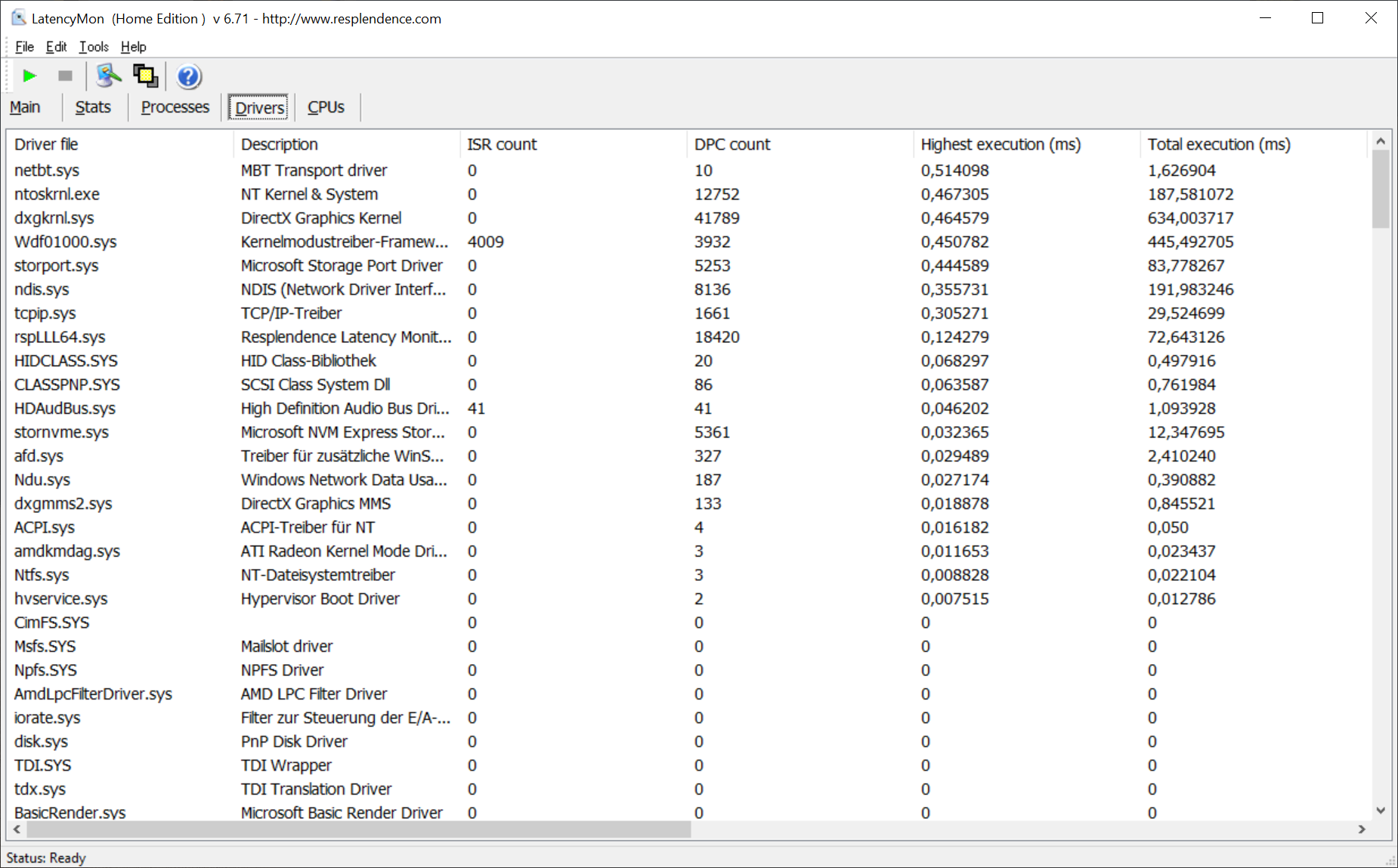Select the CLASSPNP.SYS driver row
This screenshot has width=1398, height=868.
tap(689, 385)
